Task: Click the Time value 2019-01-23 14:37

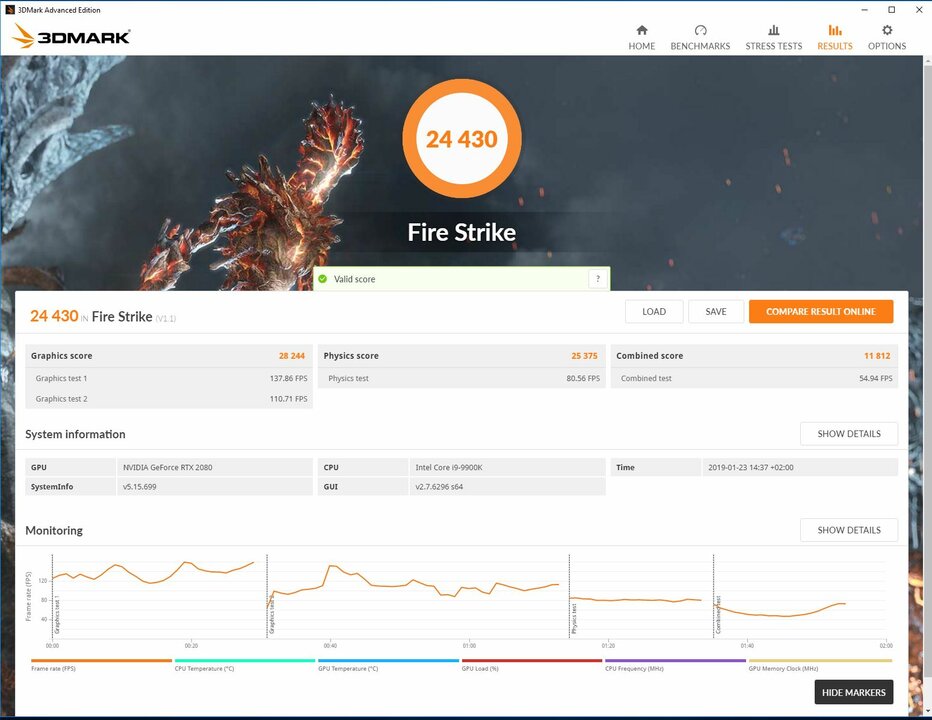Action: pyautogui.click(x=751, y=467)
